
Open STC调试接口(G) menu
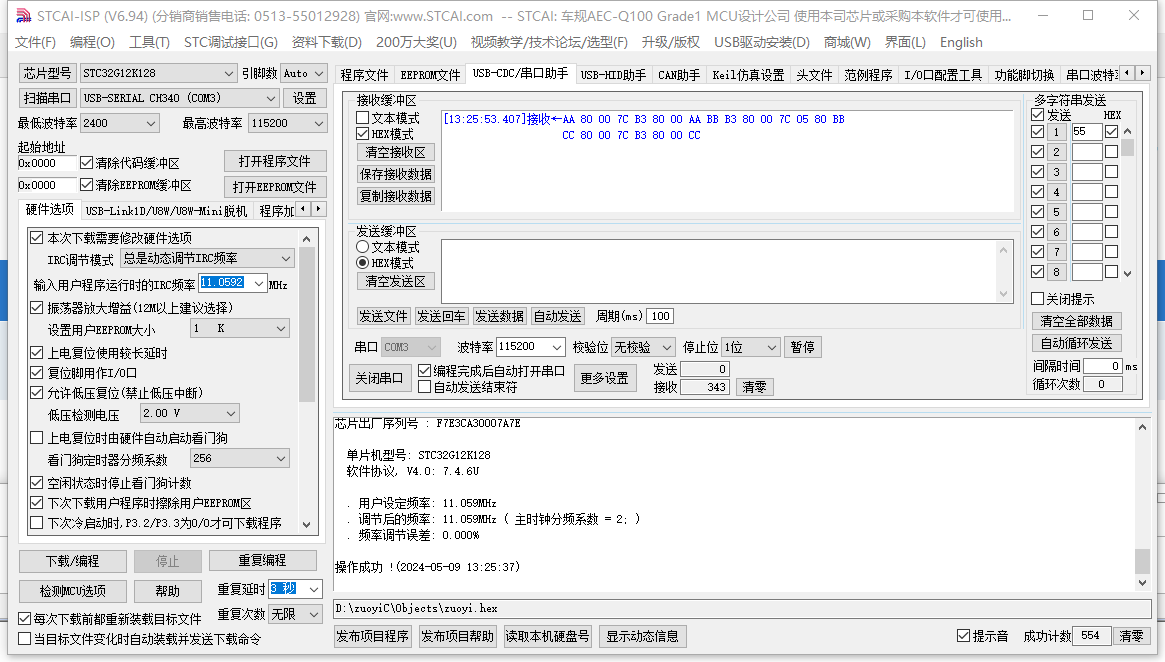230,42
